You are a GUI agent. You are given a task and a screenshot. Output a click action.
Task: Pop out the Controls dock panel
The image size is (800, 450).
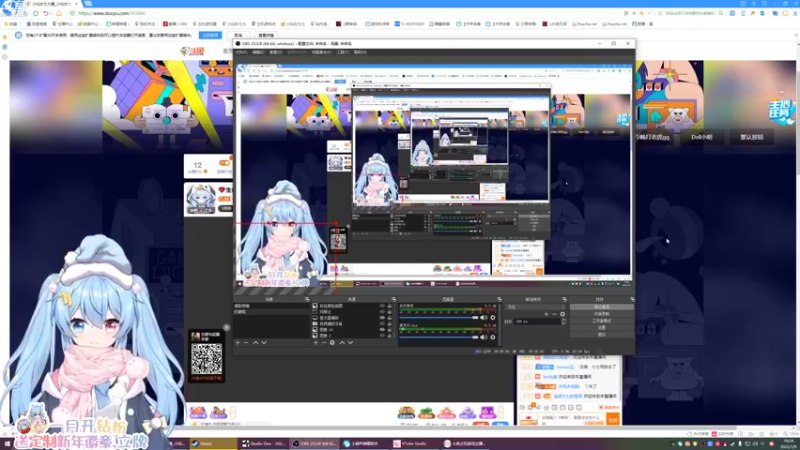632,299
